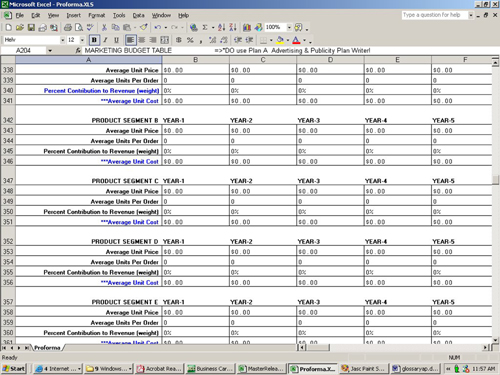Click the AutoSum sigma icon
The image size is (500, 375).
click(205, 28)
